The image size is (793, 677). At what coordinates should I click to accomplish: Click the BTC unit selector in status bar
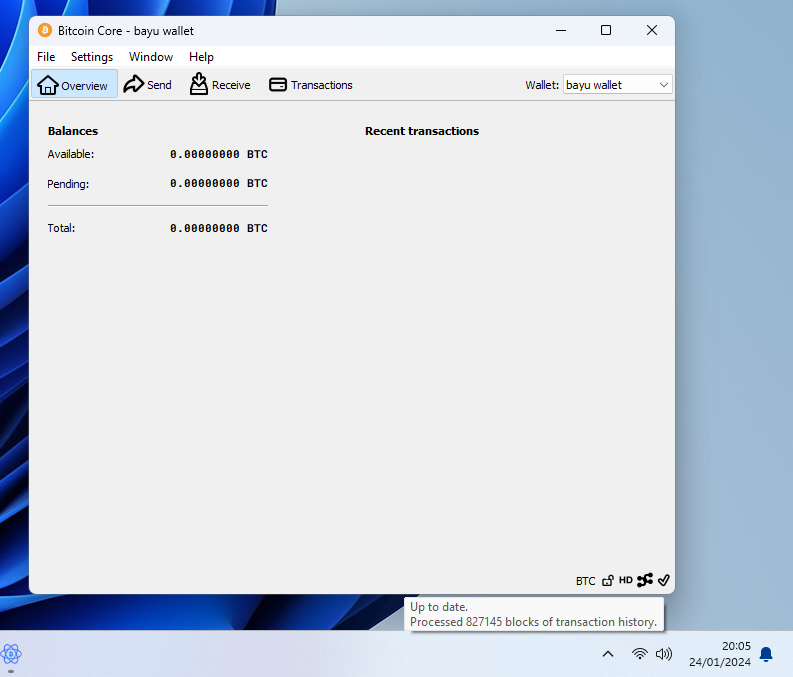pos(585,581)
